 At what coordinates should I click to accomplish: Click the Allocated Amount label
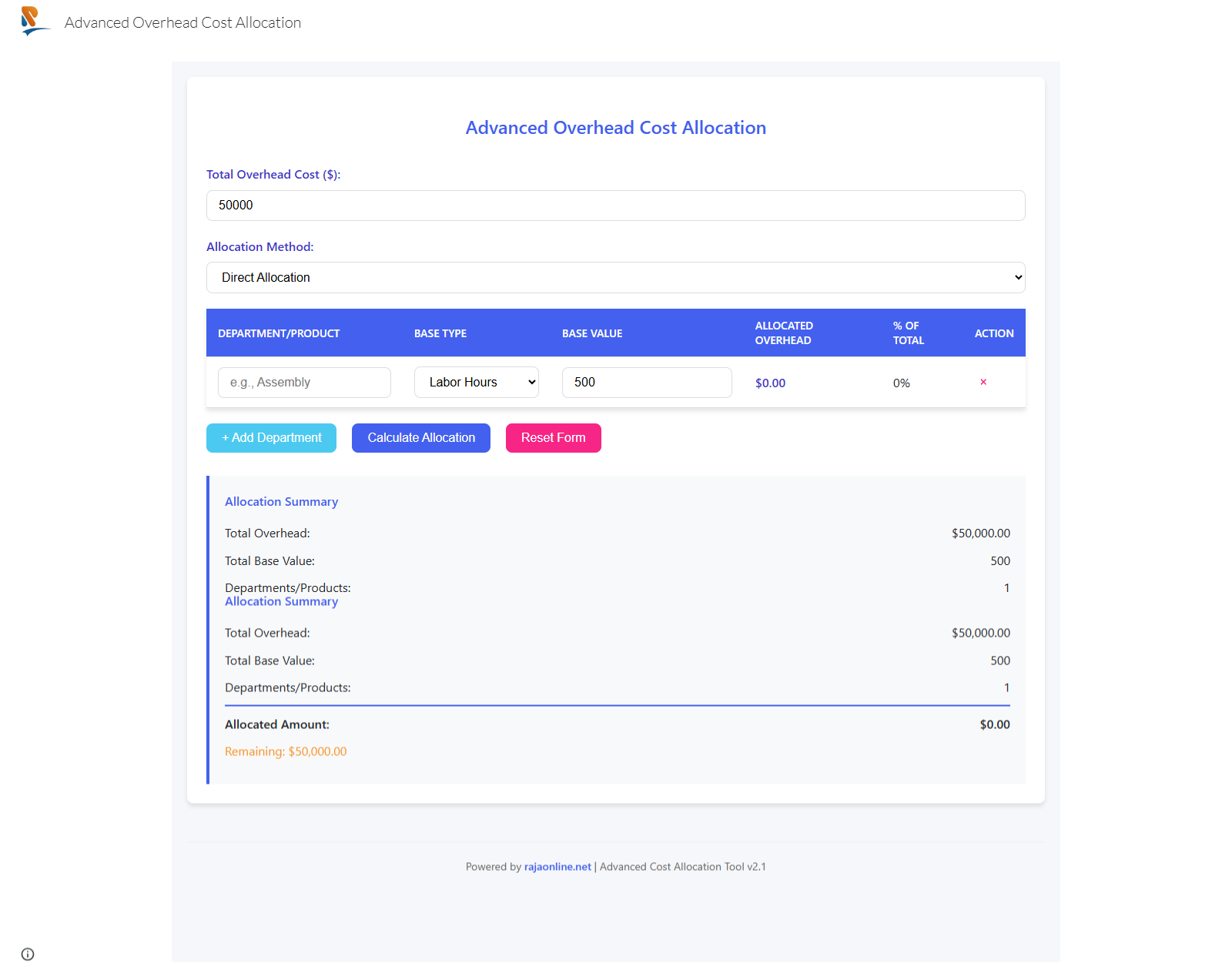click(x=277, y=724)
